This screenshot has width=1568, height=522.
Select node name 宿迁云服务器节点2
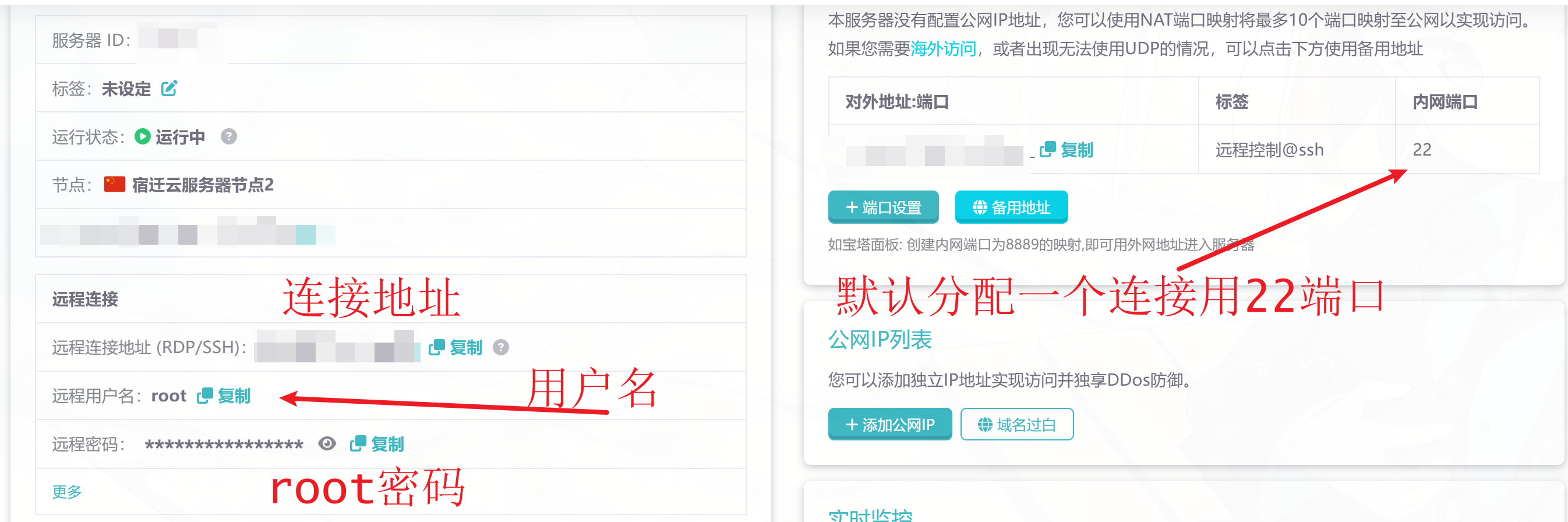click(203, 185)
